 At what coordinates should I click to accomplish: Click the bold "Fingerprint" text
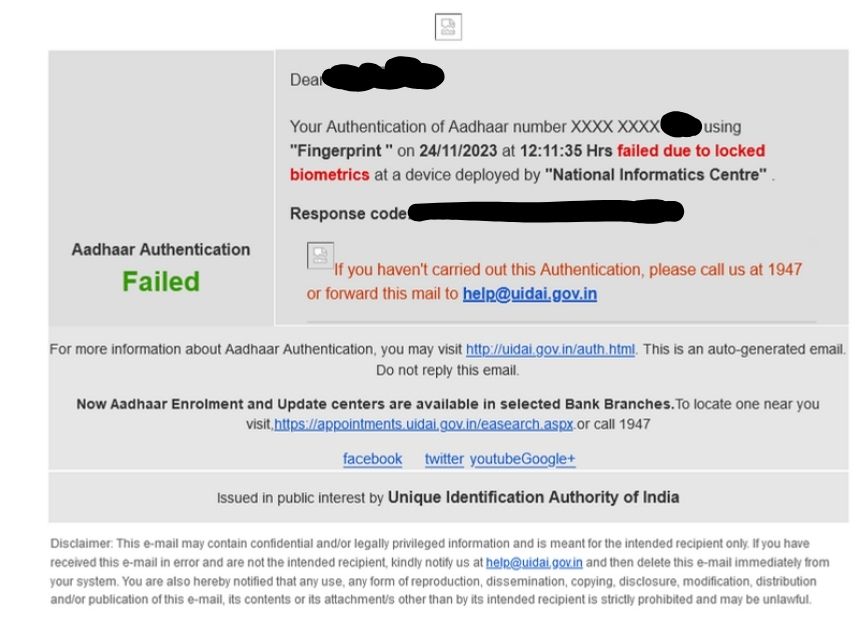[341, 151]
